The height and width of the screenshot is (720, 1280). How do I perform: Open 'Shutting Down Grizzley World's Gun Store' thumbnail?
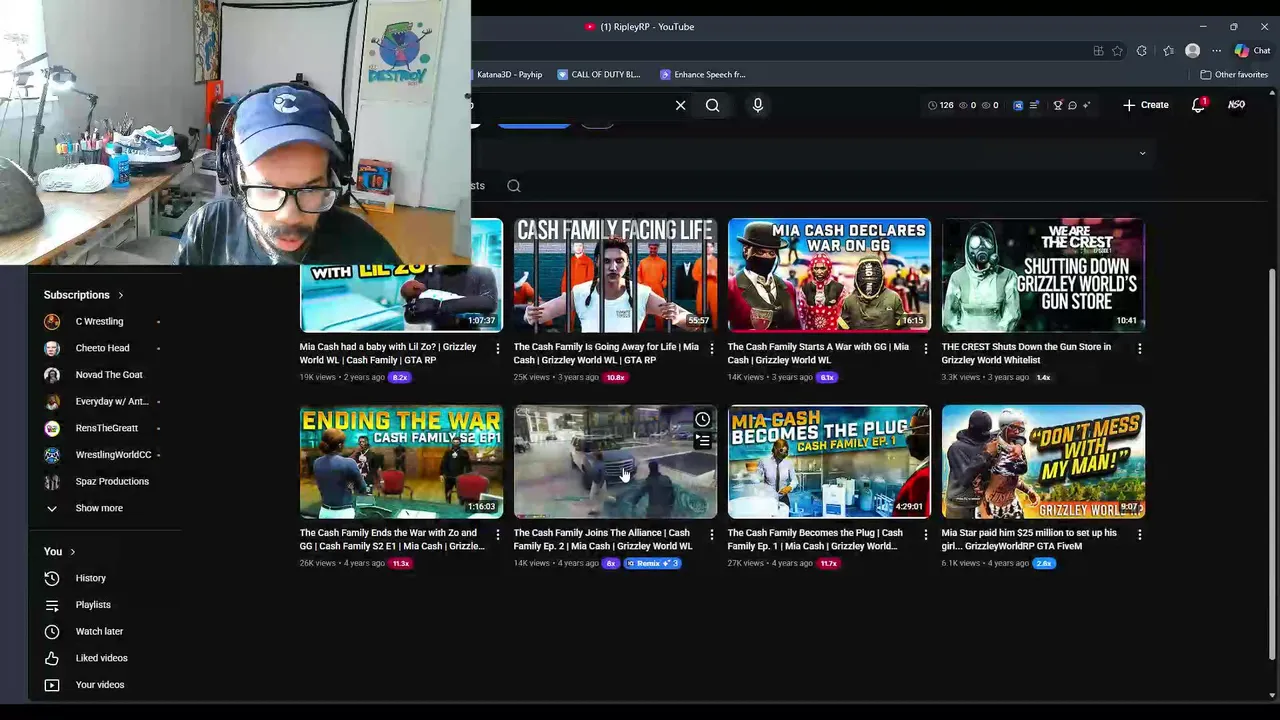tap(1043, 275)
